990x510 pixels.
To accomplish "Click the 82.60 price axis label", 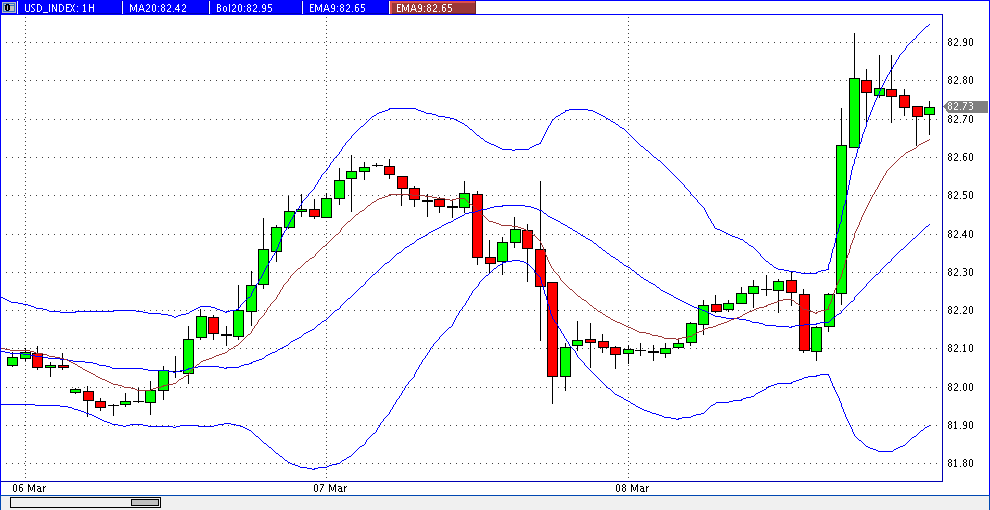I will [960, 157].
